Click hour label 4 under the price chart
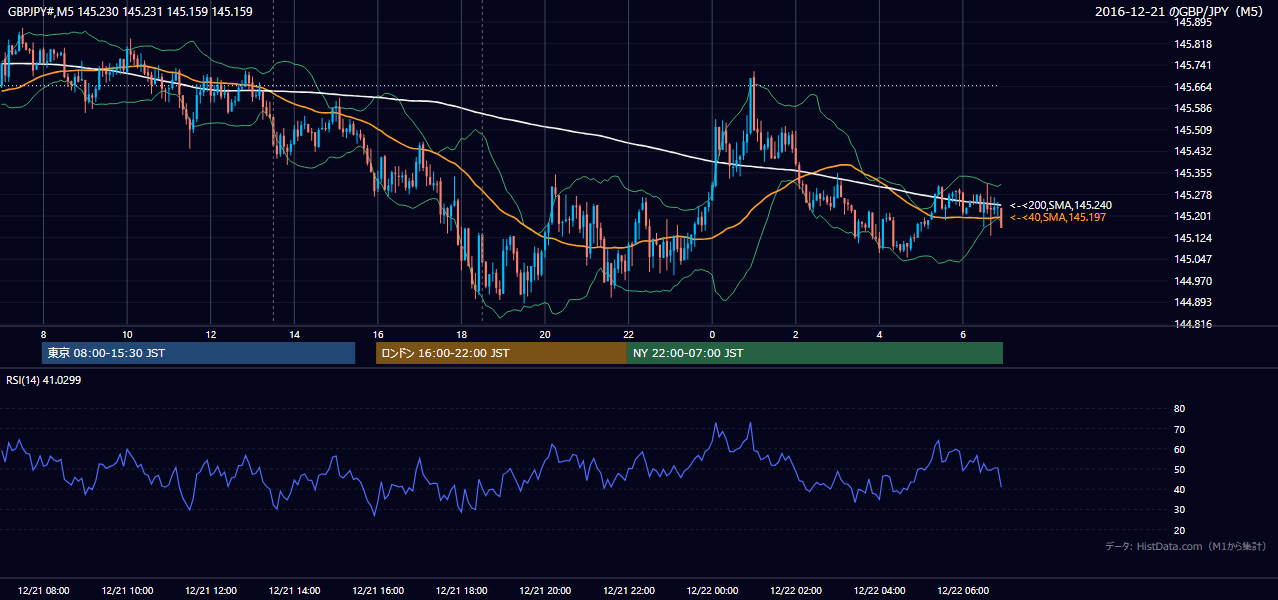 coord(879,335)
